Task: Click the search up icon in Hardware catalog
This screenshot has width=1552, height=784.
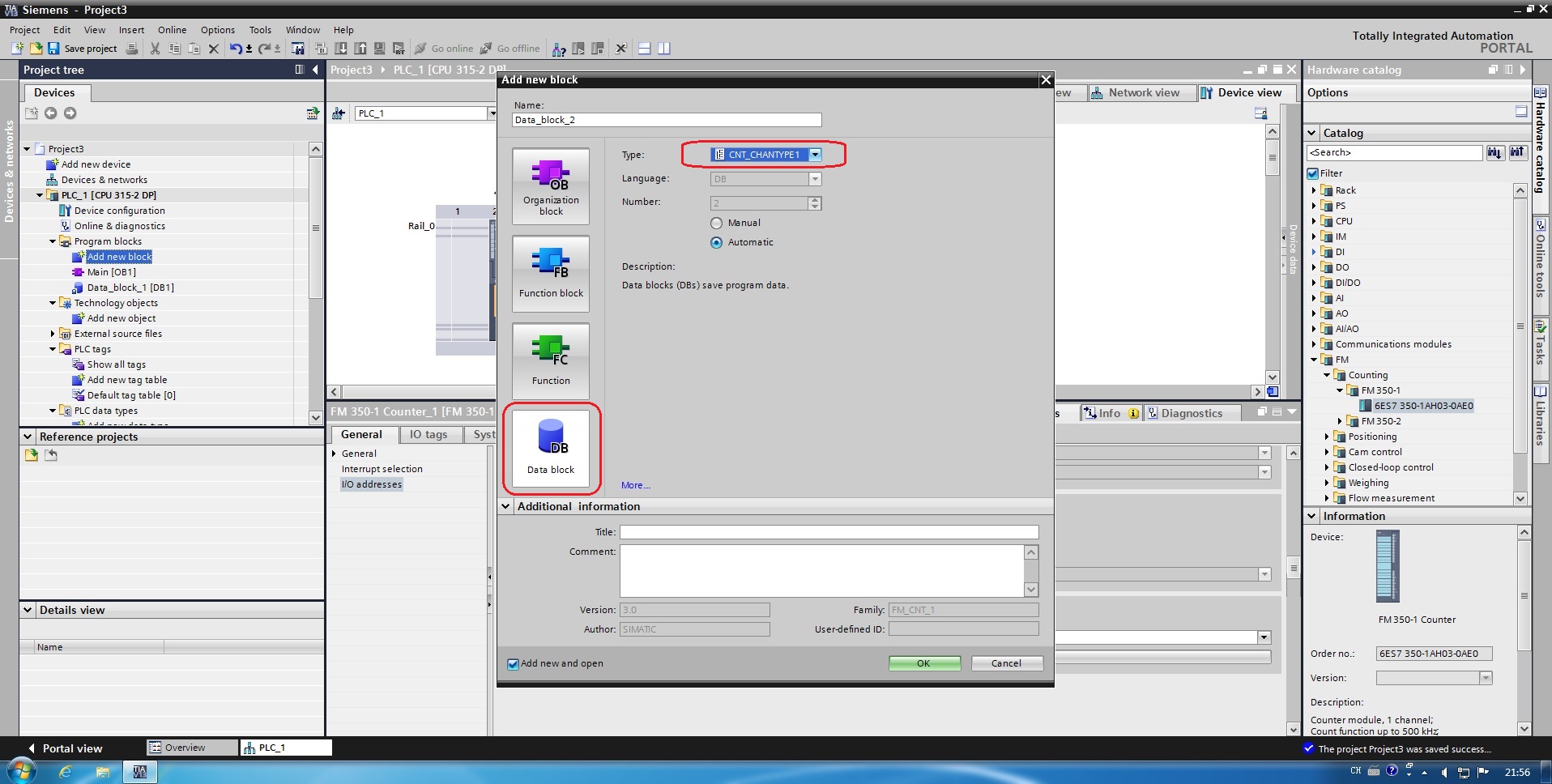Action: 1517,152
